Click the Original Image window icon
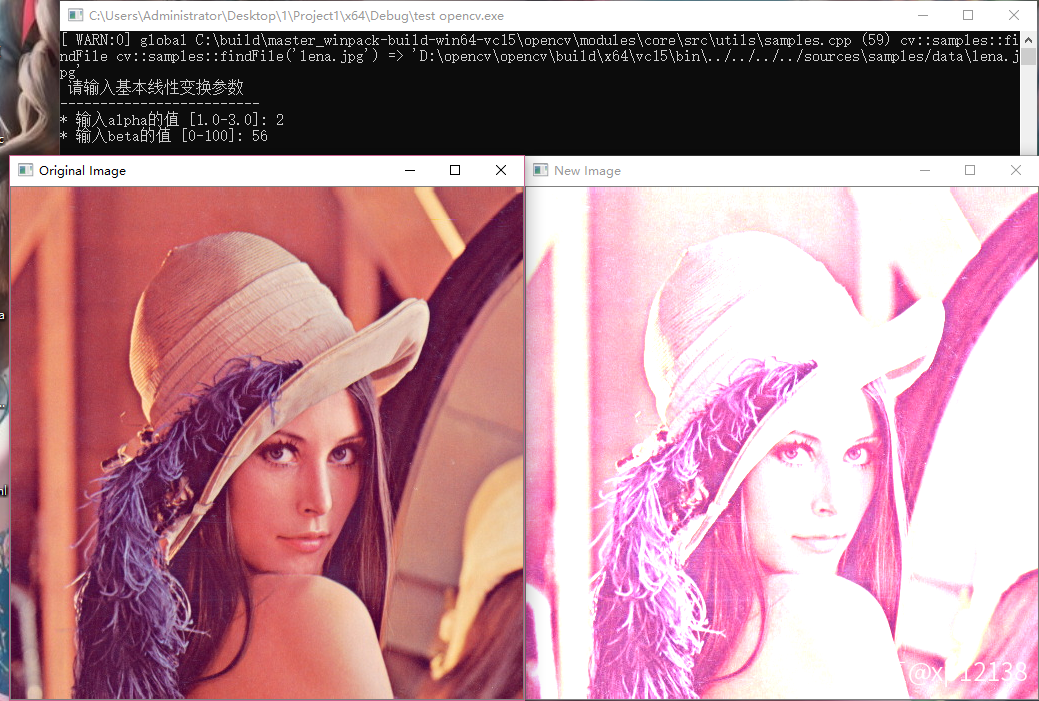 click(26, 170)
